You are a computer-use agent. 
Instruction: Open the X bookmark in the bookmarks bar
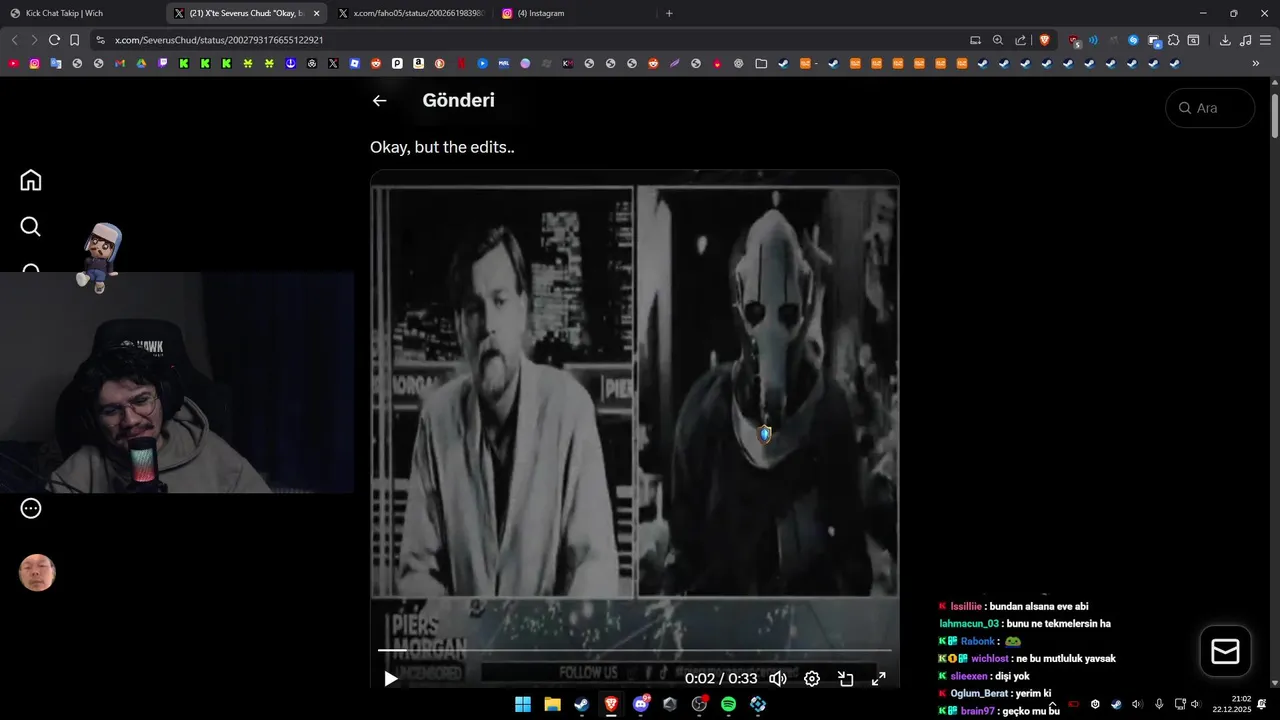point(333,63)
